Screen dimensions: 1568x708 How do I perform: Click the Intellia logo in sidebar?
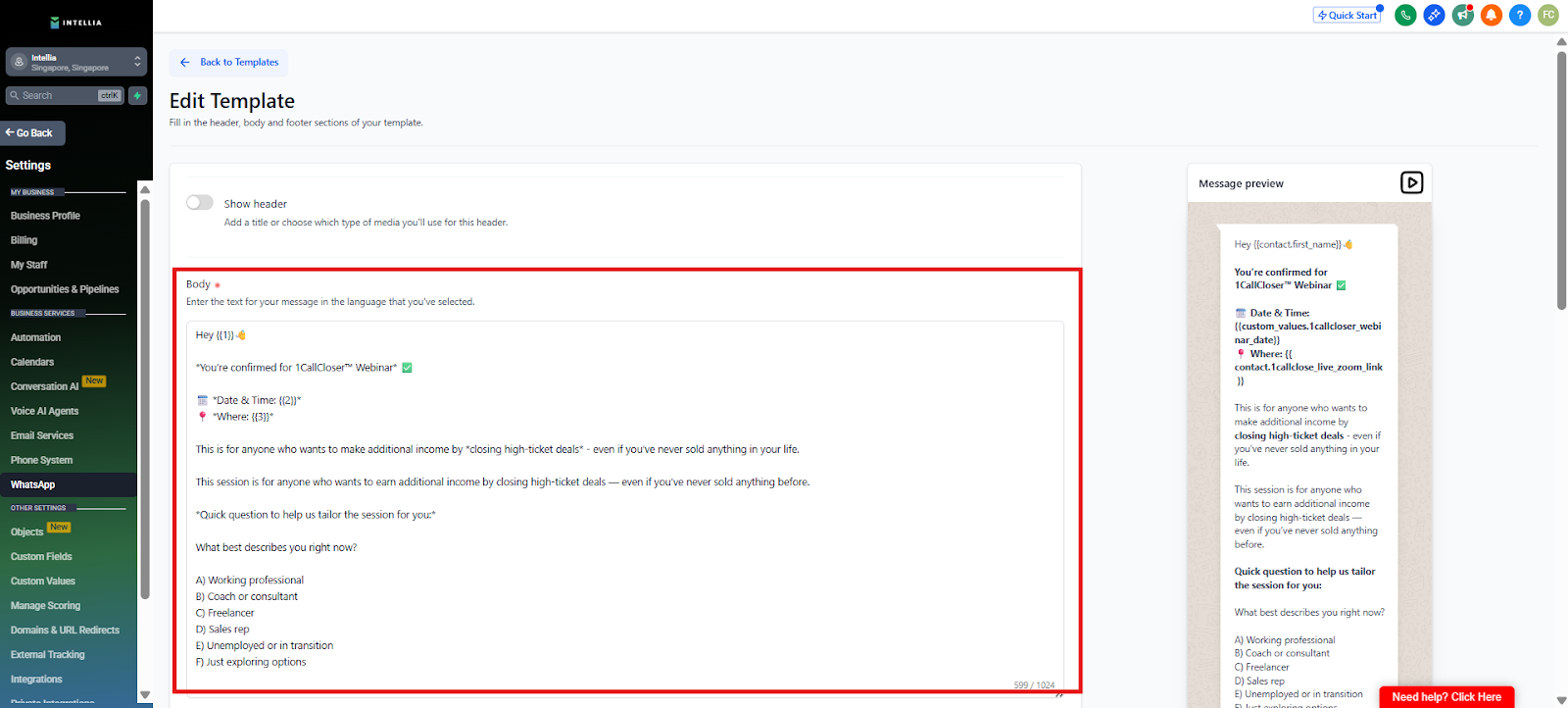pos(75,23)
